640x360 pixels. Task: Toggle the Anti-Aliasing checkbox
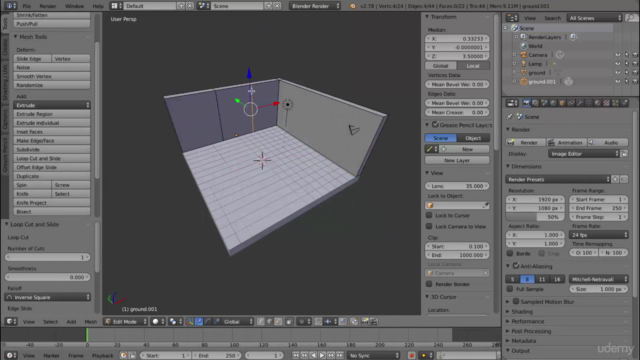(516, 266)
